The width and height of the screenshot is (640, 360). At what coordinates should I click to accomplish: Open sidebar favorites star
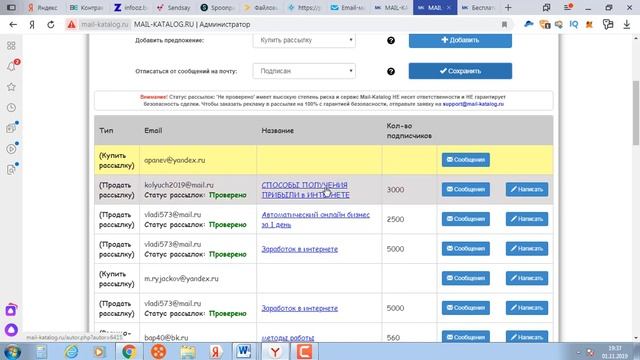pyautogui.click(x=11, y=87)
